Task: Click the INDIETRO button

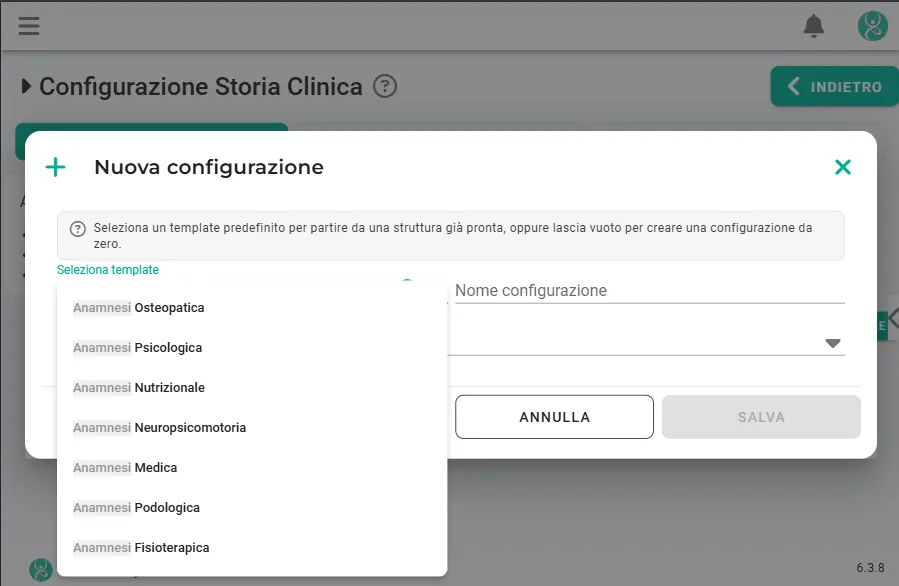Action: (x=840, y=87)
